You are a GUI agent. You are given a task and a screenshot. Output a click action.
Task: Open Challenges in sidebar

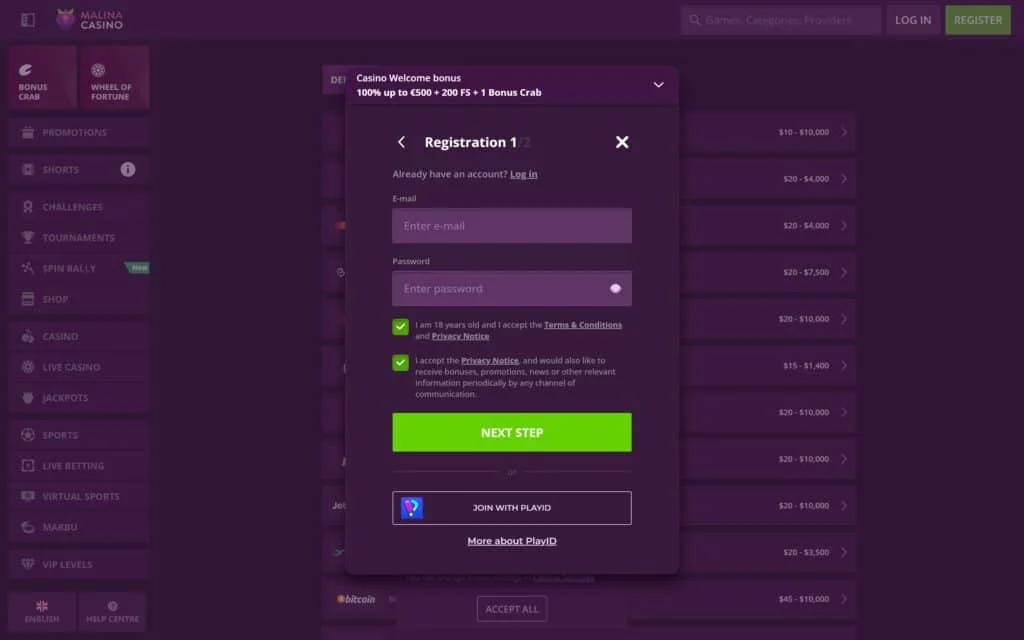point(79,207)
